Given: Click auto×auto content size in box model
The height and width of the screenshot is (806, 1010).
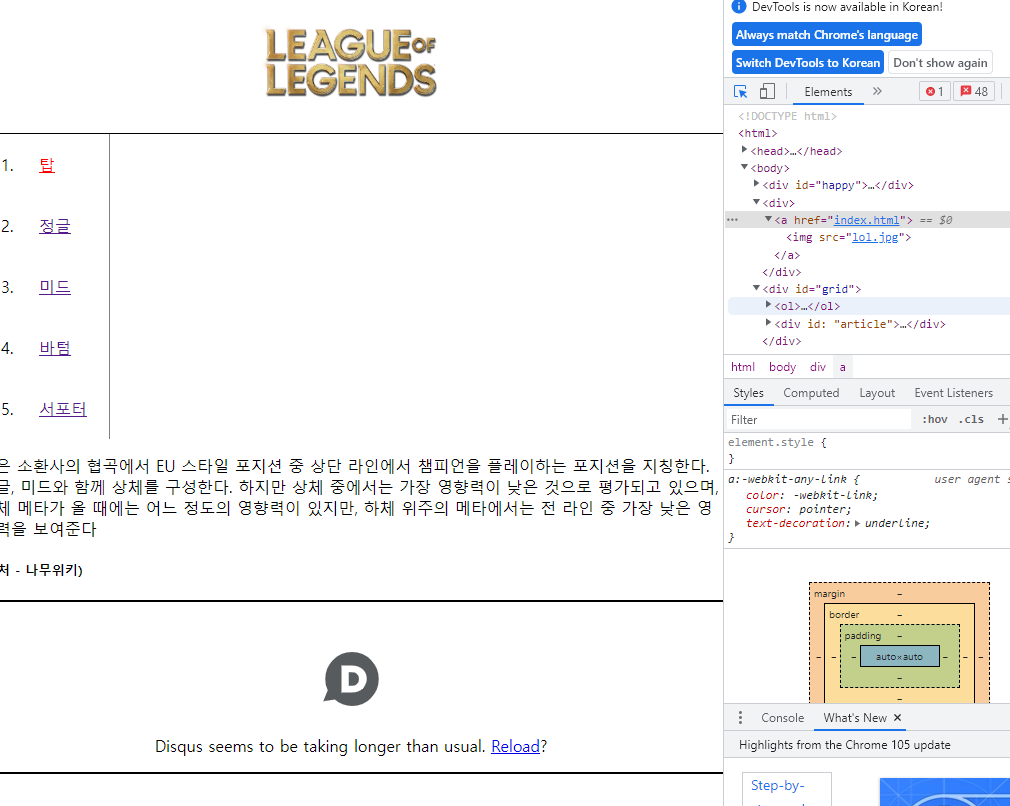Looking at the screenshot, I should pyautogui.click(x=899, y=657).
